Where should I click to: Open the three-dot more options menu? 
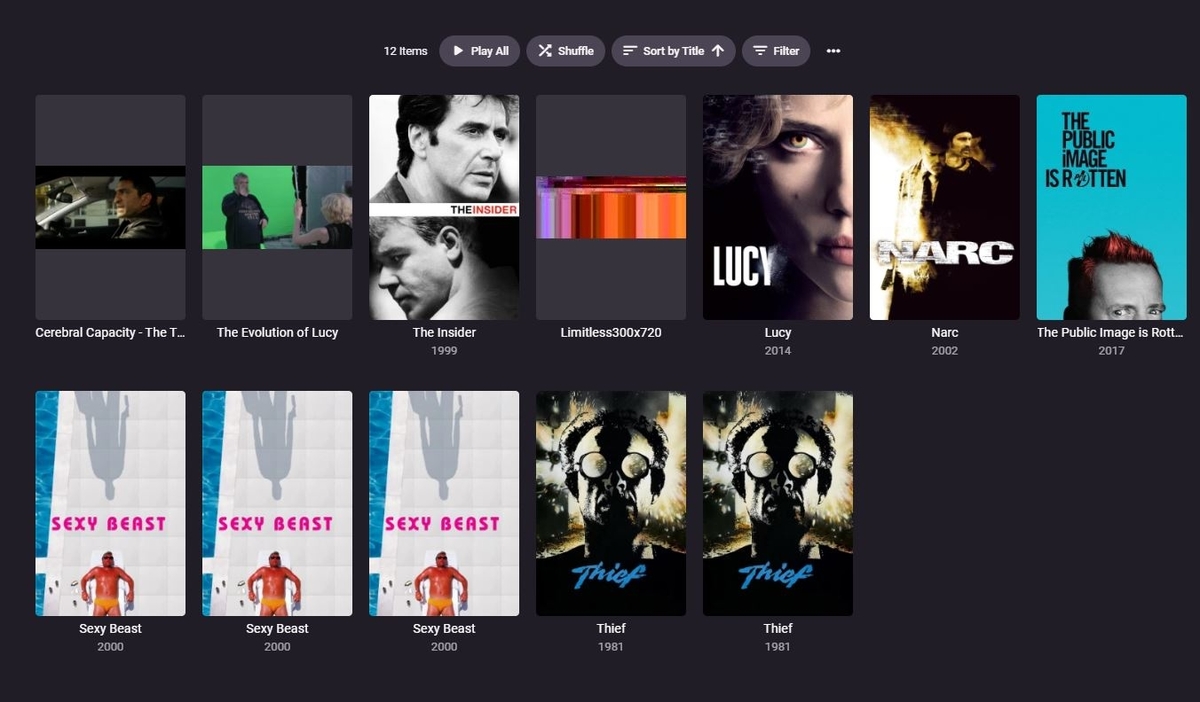pyautogui.click(x=833, y=51)
